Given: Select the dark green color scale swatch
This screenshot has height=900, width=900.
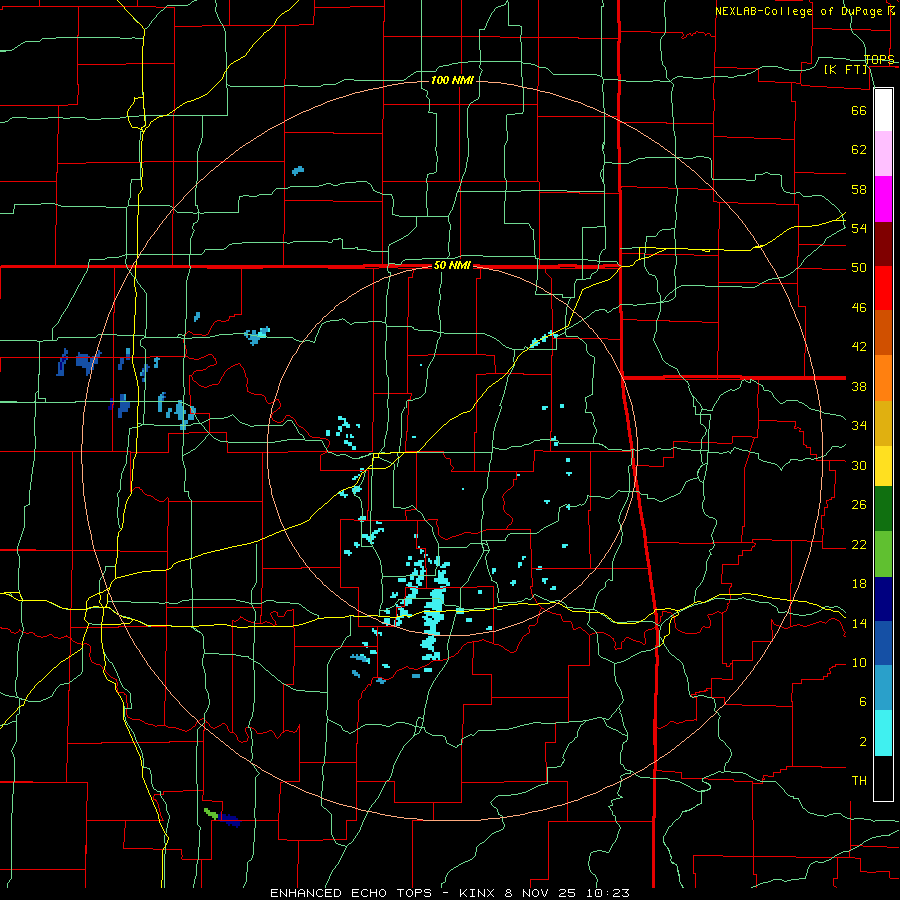Looking at the screenshot, I should coord(883,509).
